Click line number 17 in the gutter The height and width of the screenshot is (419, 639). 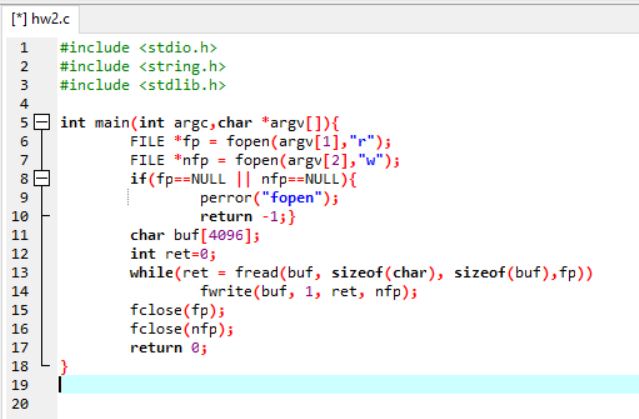(x=20, y=348)
